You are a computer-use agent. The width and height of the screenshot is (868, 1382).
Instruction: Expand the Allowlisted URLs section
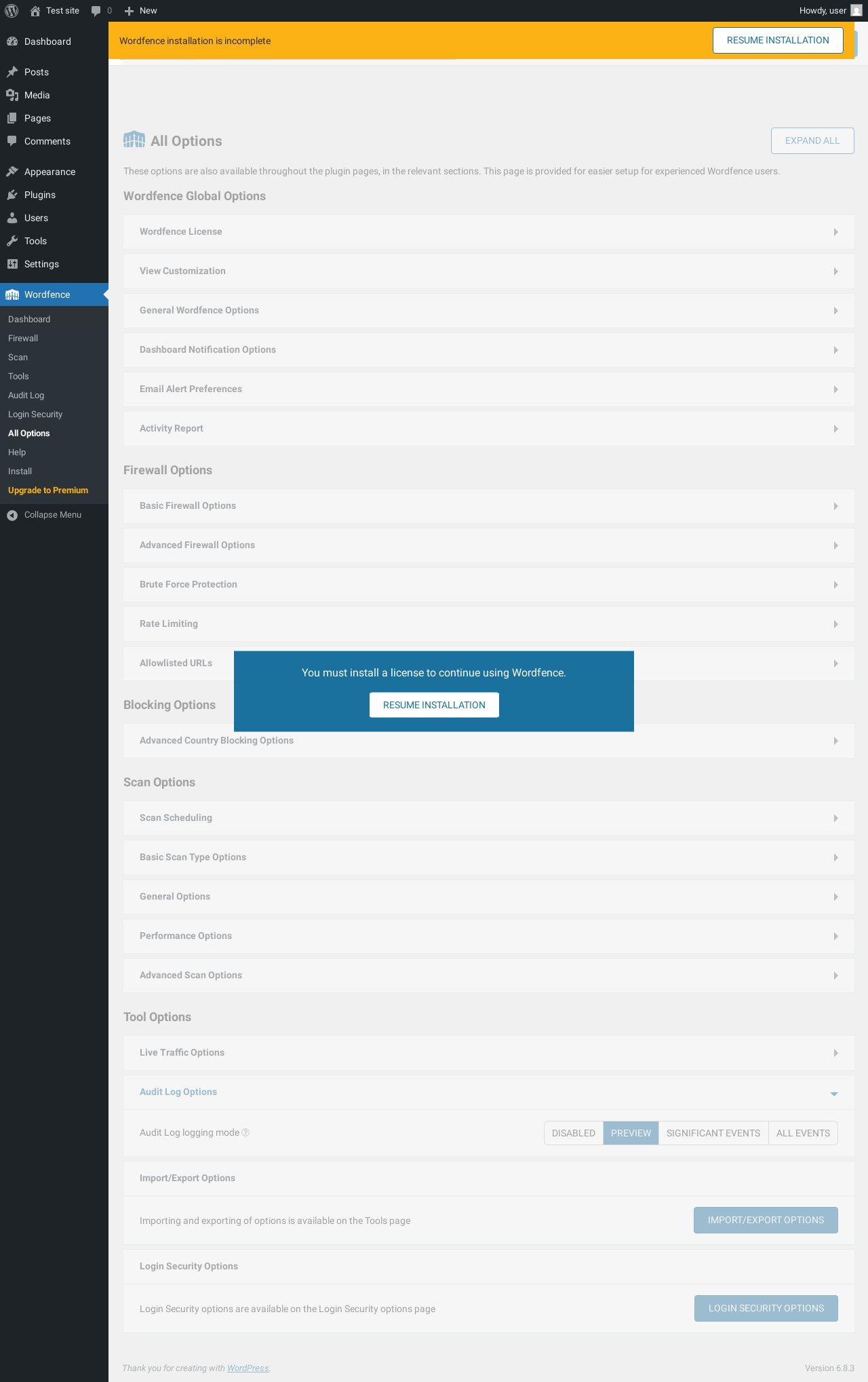coord(489,664)
